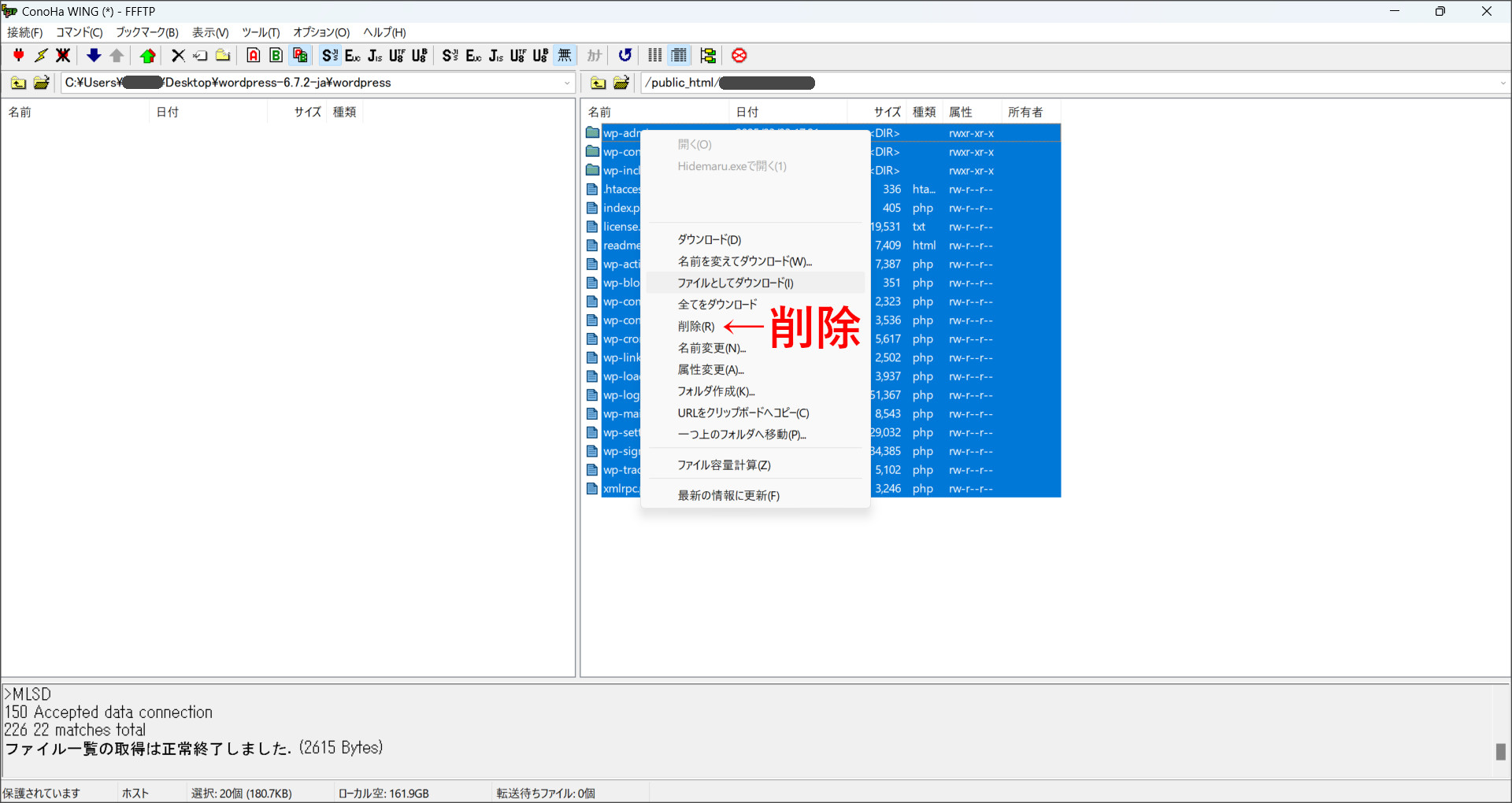
Task: Toggle first JIS kanji code icon
Action: [375, 55]
